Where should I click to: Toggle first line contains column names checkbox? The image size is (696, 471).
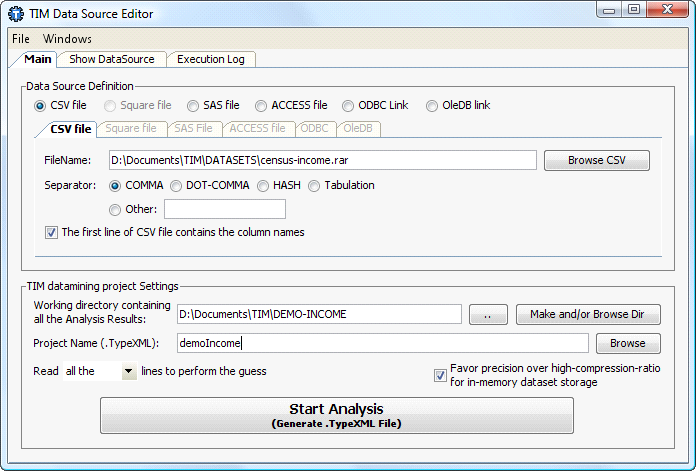point(51,233)
